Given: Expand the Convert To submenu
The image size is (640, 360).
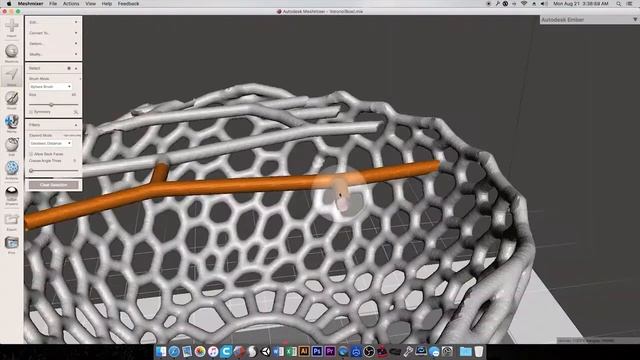Looking at the screenshot, I should point(53,33).
